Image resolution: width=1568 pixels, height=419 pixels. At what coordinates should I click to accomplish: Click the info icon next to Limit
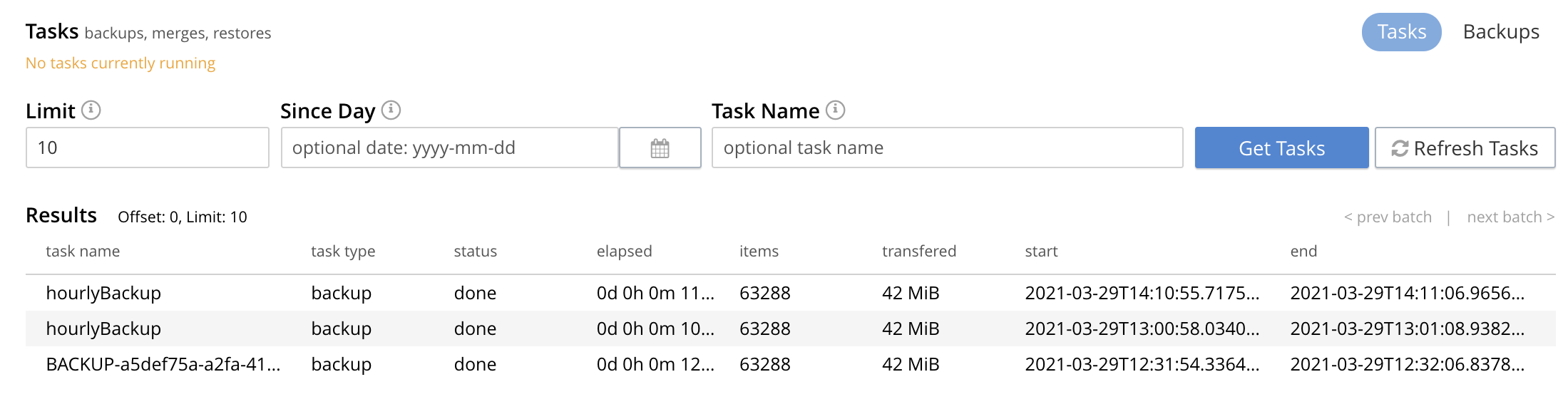pos(91,110)
